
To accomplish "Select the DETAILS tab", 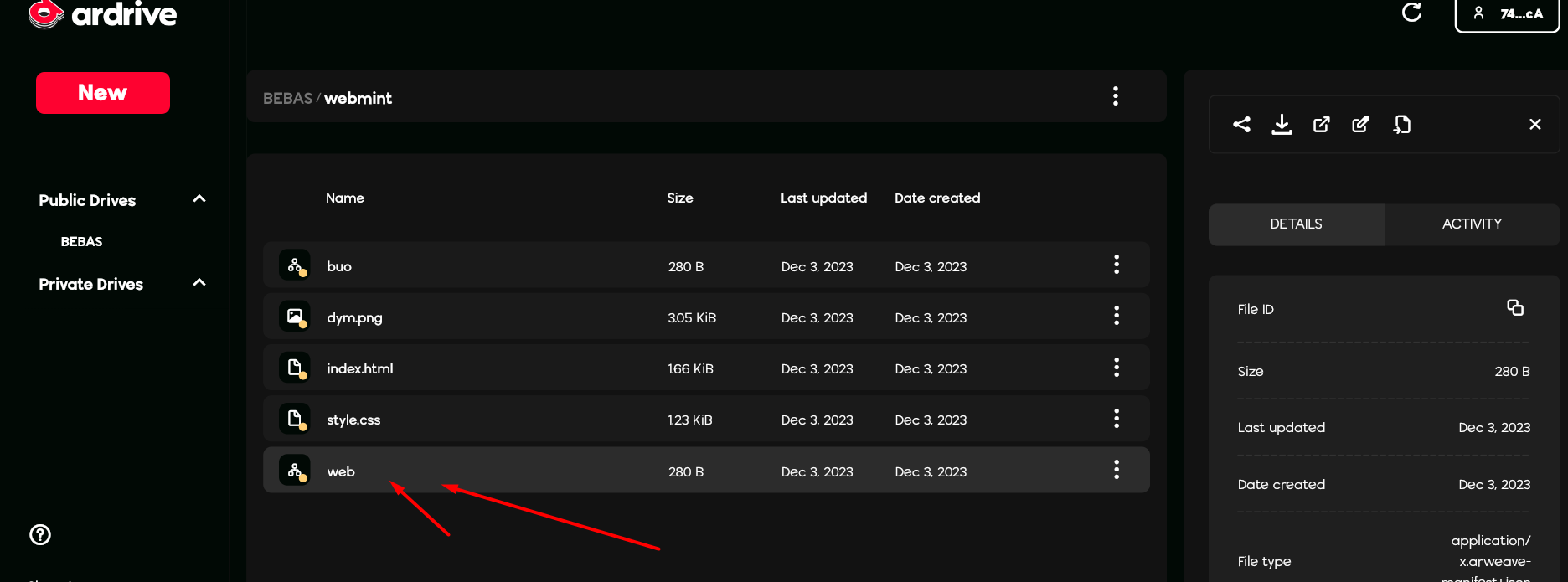I will [1296, 224].
